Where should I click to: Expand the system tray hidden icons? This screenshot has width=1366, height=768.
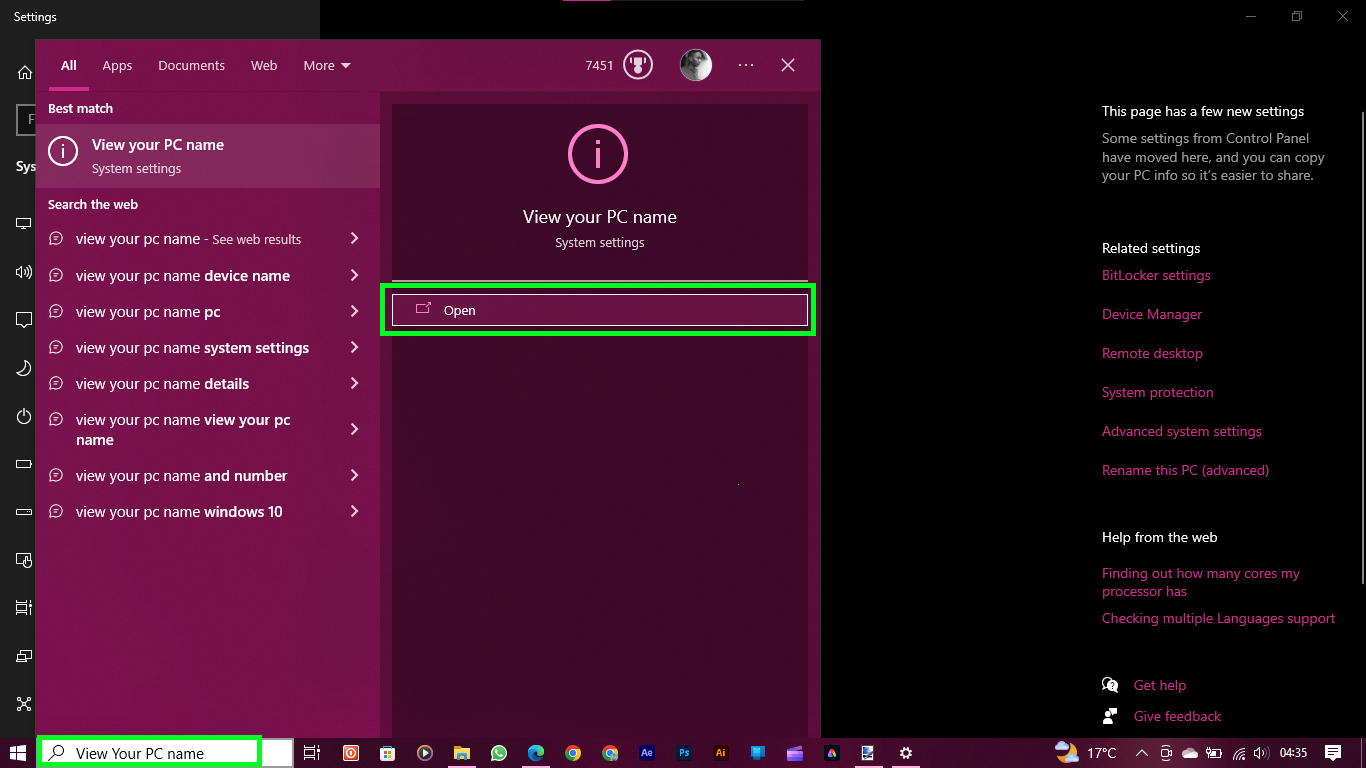pos(1141,753)
